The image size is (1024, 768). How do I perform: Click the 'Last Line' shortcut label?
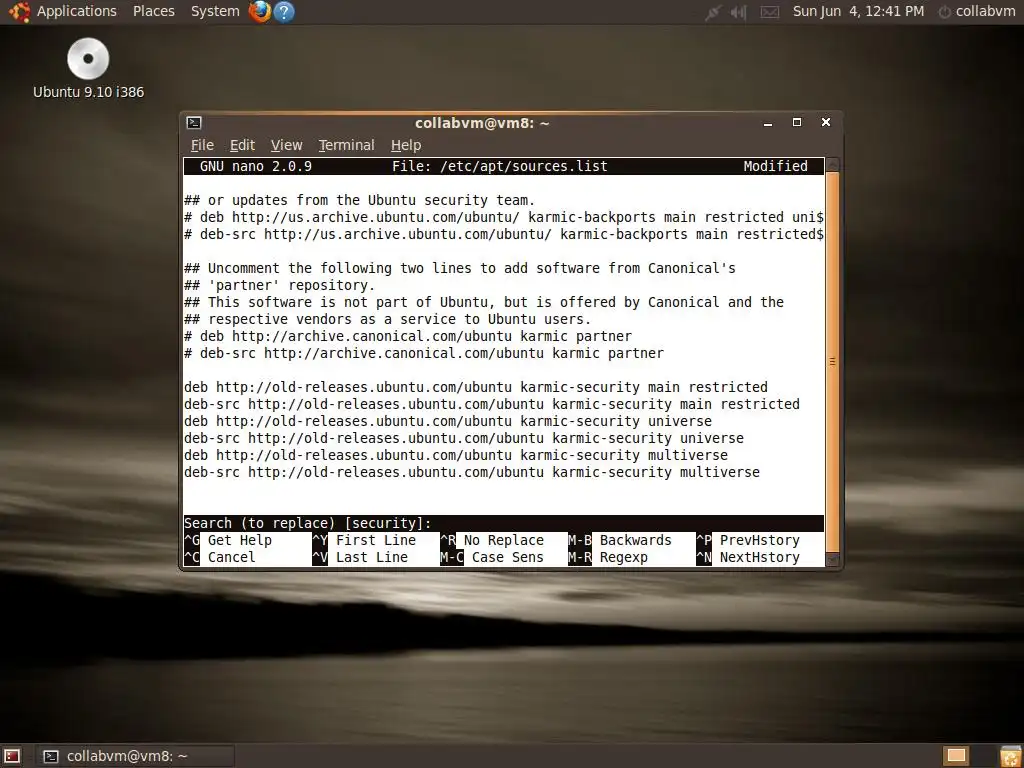point(372,557)
